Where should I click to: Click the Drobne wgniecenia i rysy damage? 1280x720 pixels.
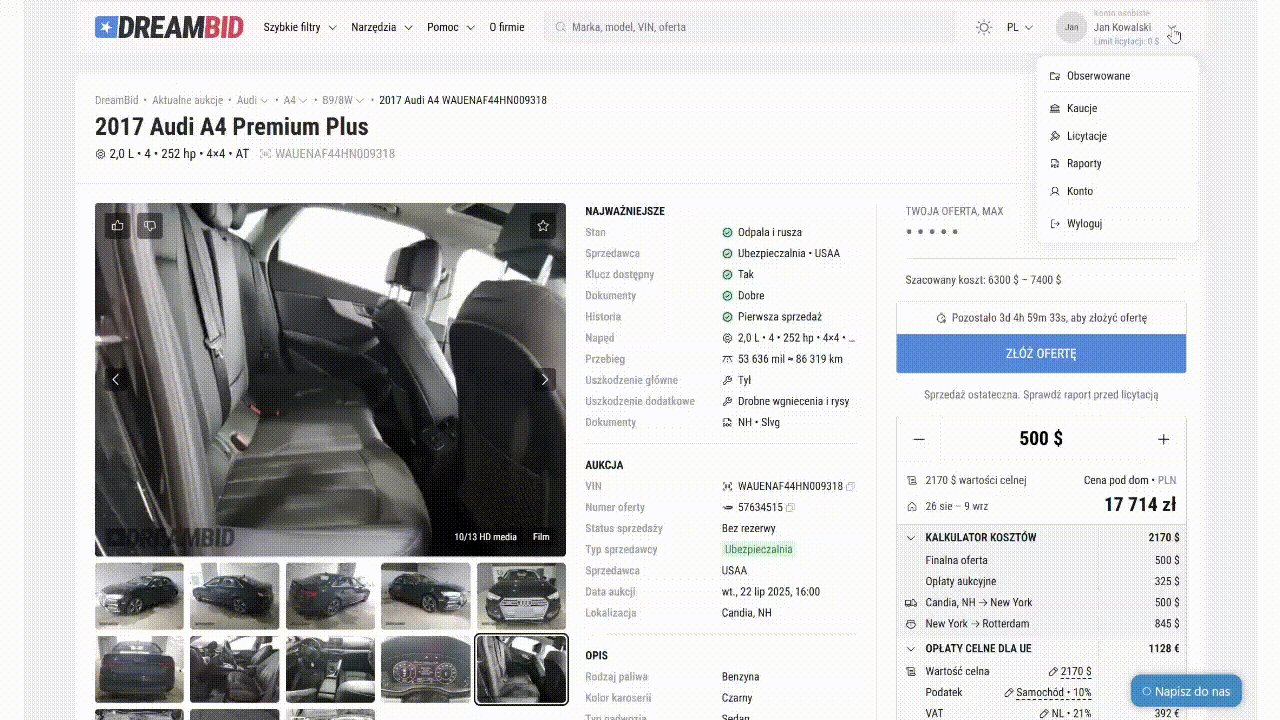[794, 401]
